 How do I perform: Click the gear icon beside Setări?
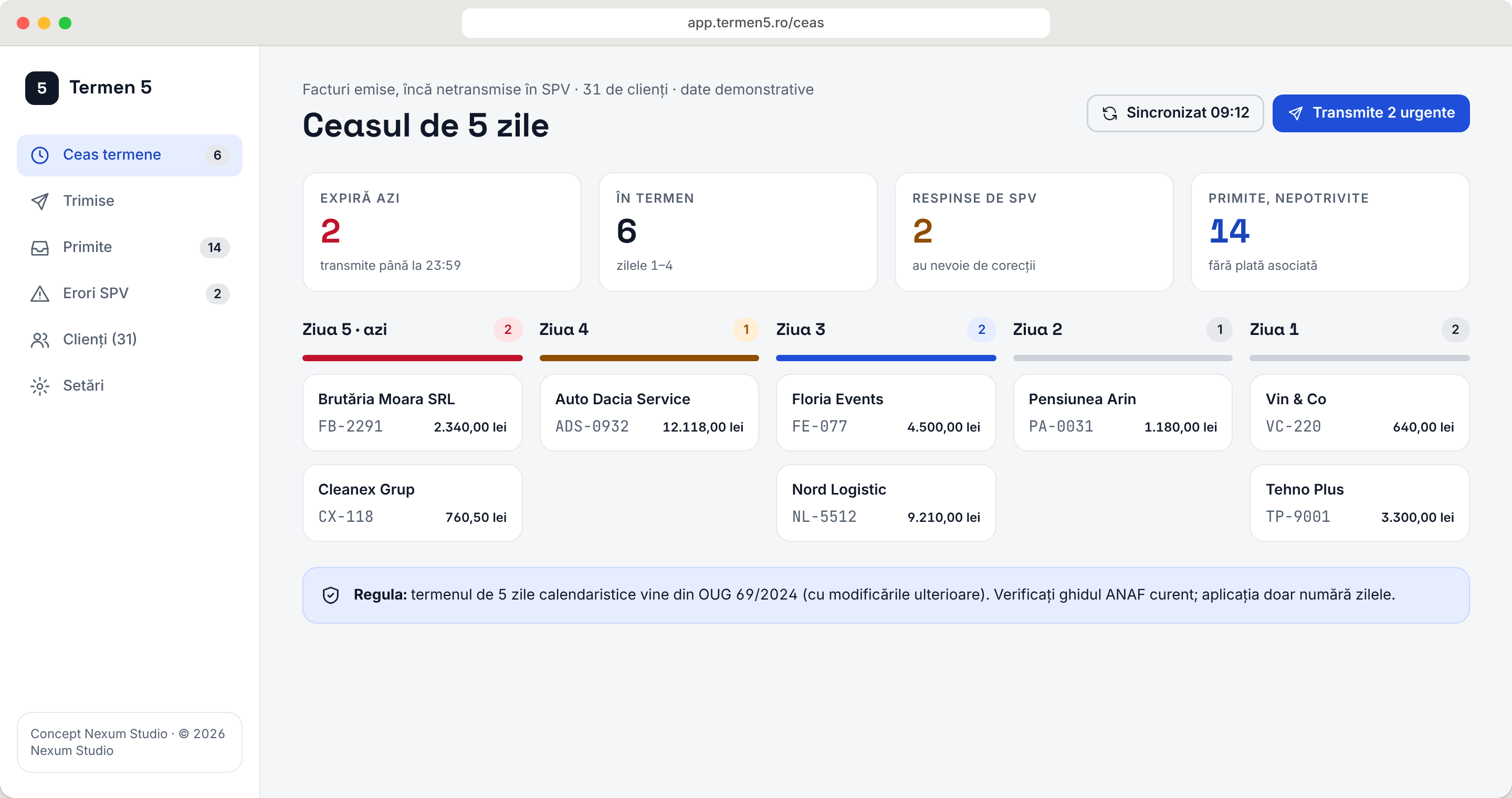(x=40, y=386)
